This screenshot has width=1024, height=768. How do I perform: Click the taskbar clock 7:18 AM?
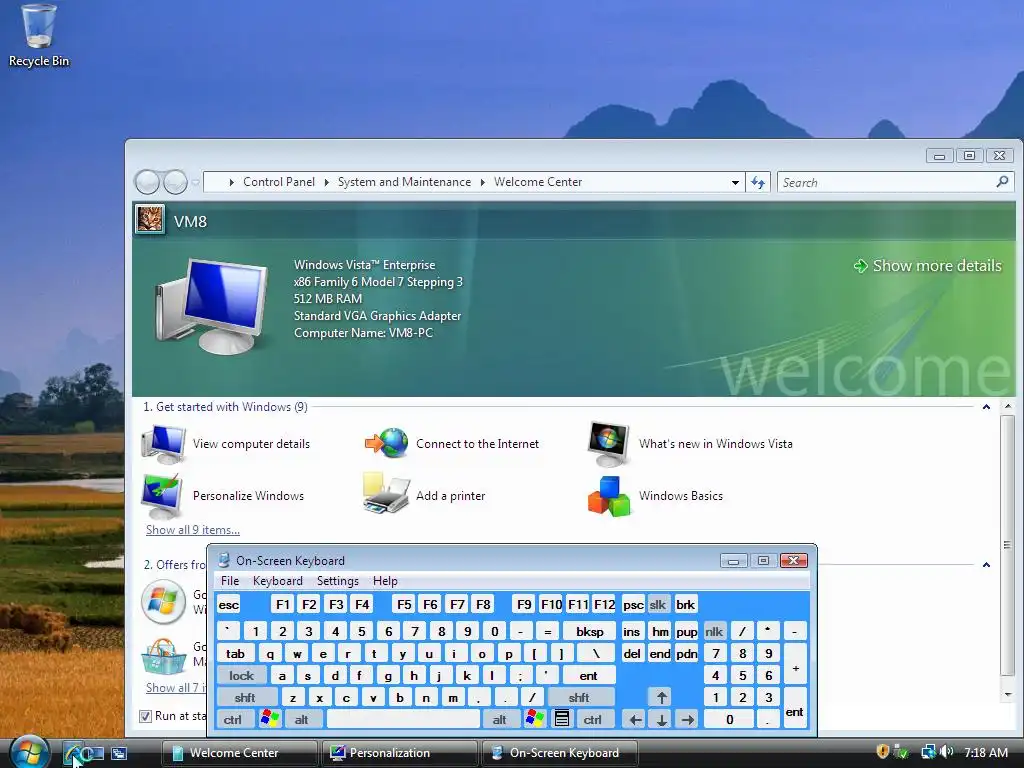986,753
